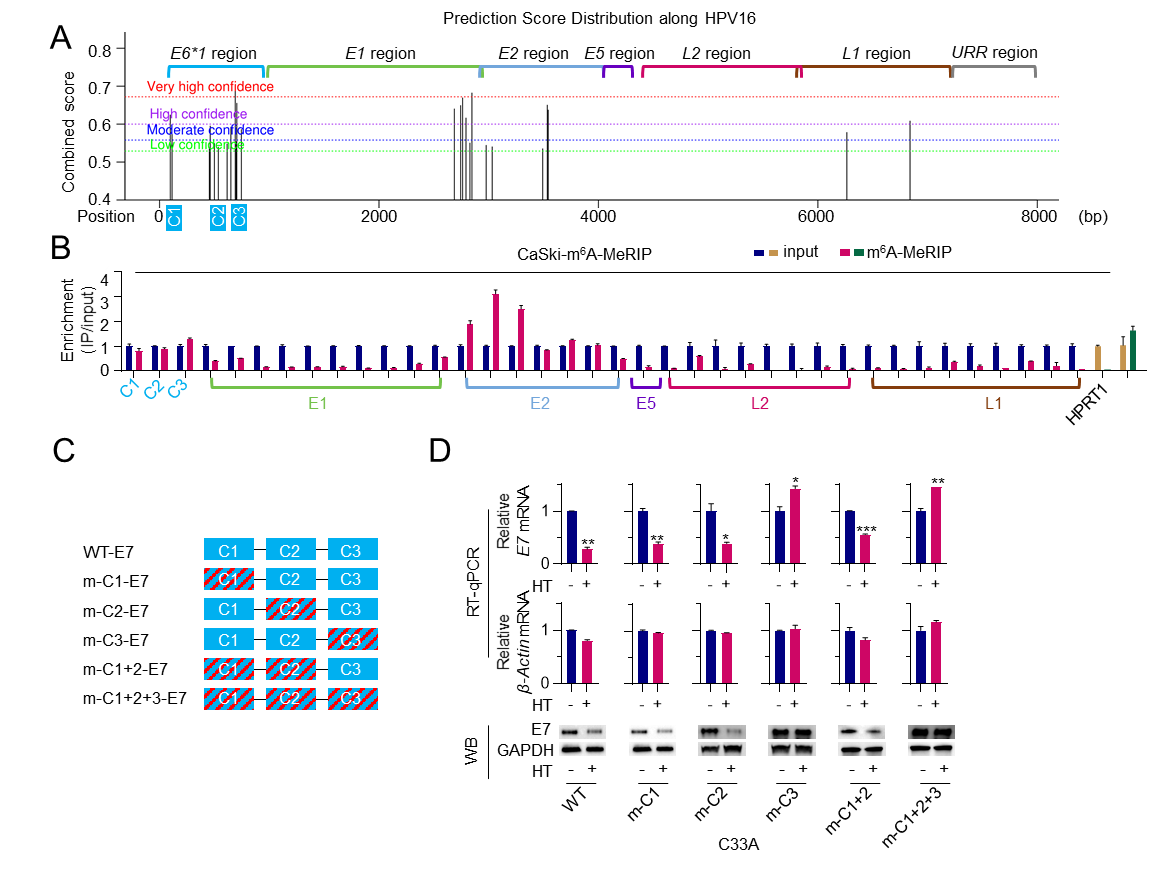The image size is (1168, 869).
Task: Click the striped C3 box in the bottom row
Action: click(x=352, y=699)
